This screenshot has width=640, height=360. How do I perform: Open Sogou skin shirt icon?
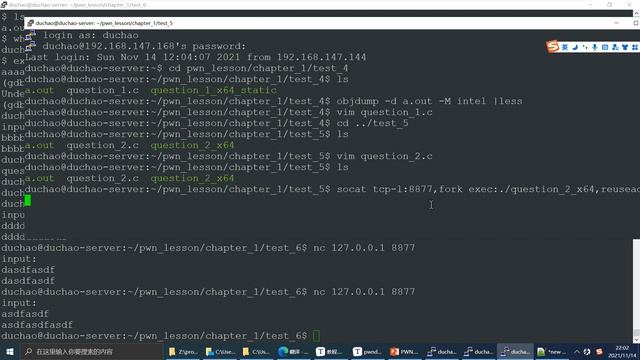click(625, 47)
